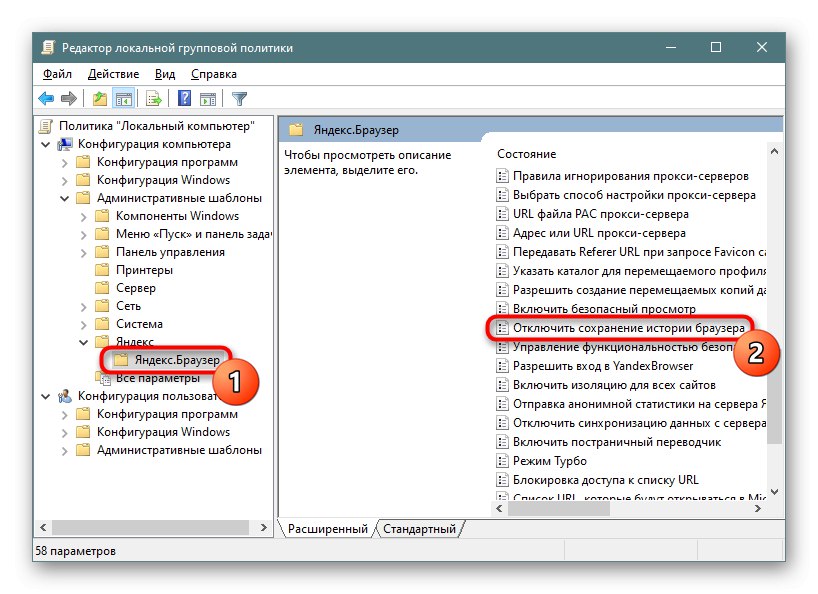Select Политика "Локальный компьютер" root

[157, 126]
